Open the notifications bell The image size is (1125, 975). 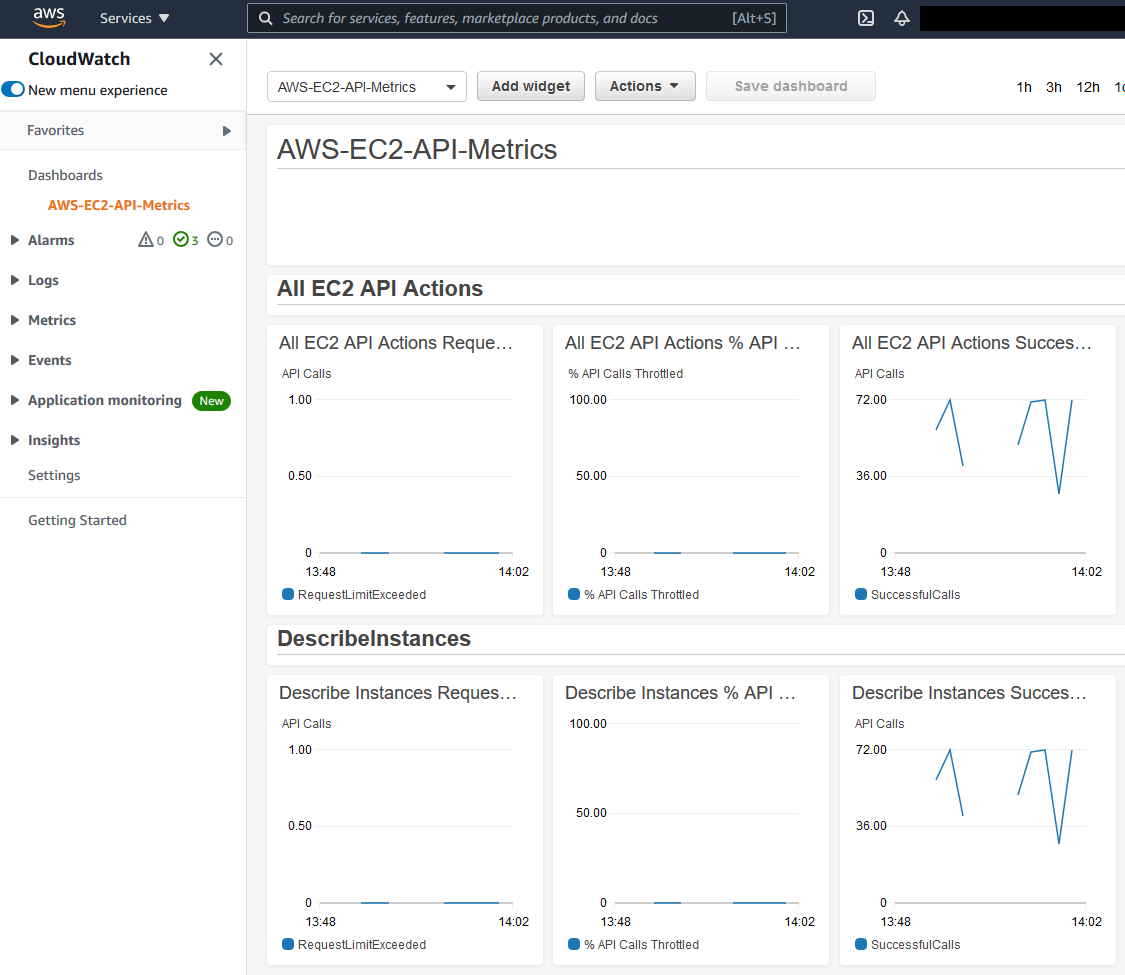tap(901, 18)
